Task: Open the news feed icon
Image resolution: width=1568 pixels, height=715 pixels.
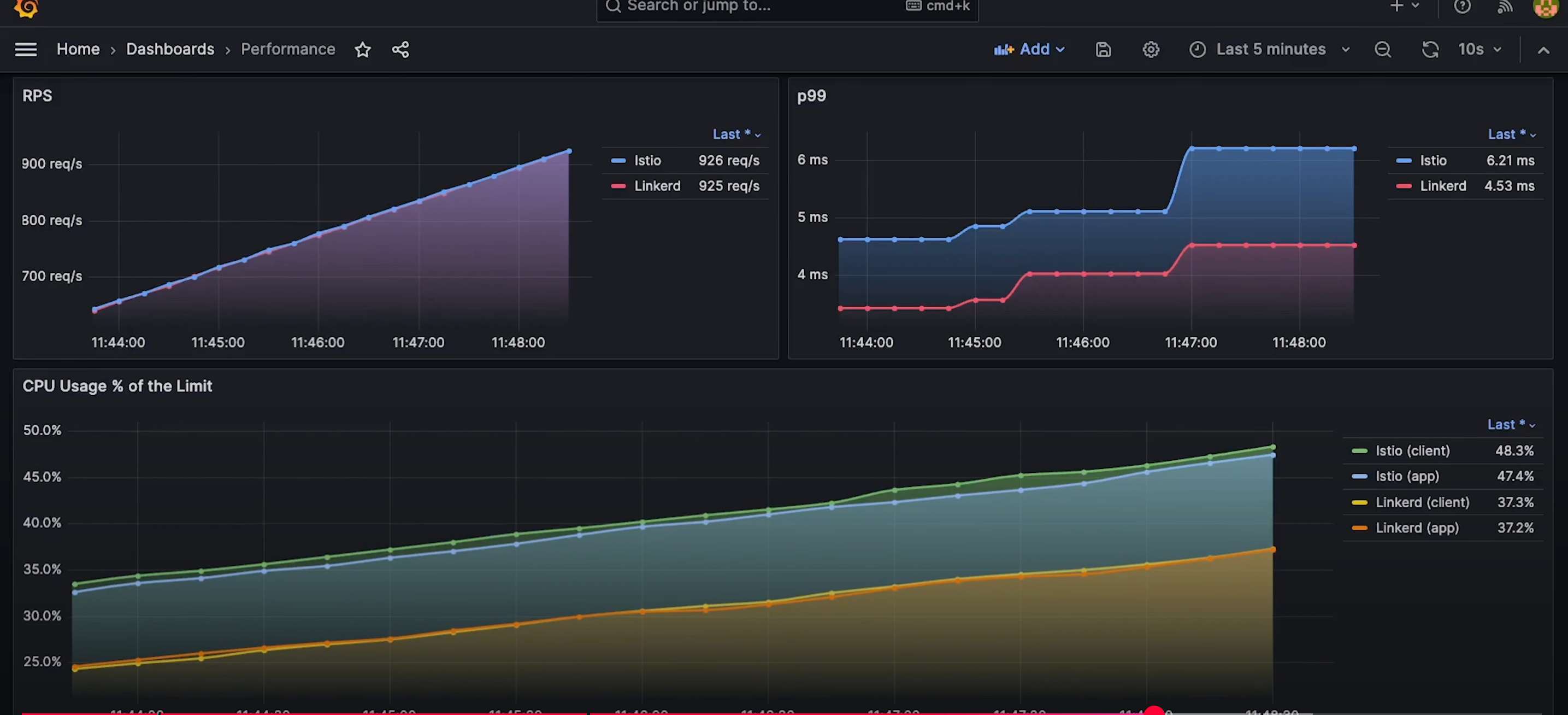Action: click(1505, 7)
